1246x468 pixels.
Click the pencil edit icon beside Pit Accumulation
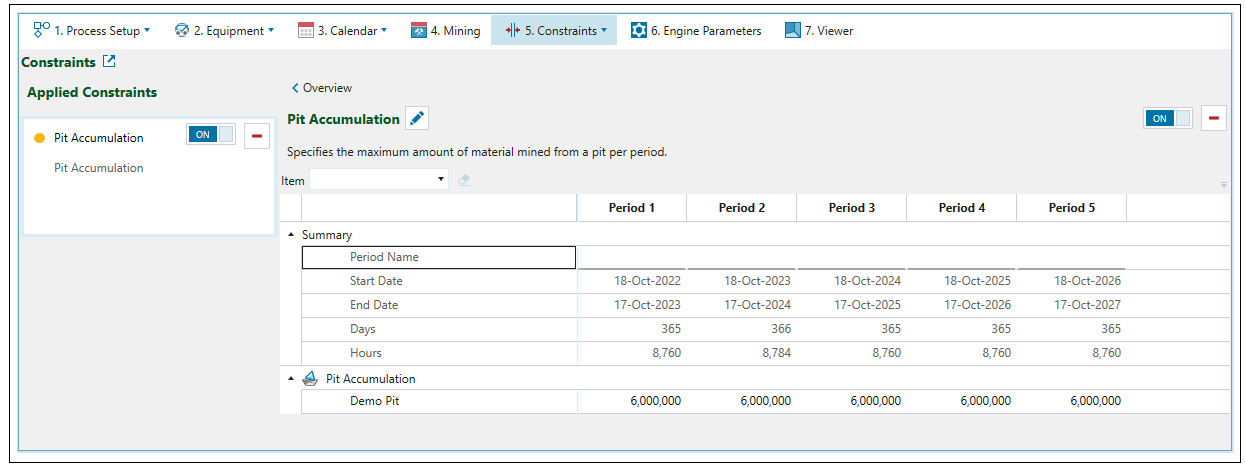pyautogui.click(x=417, y=119)
